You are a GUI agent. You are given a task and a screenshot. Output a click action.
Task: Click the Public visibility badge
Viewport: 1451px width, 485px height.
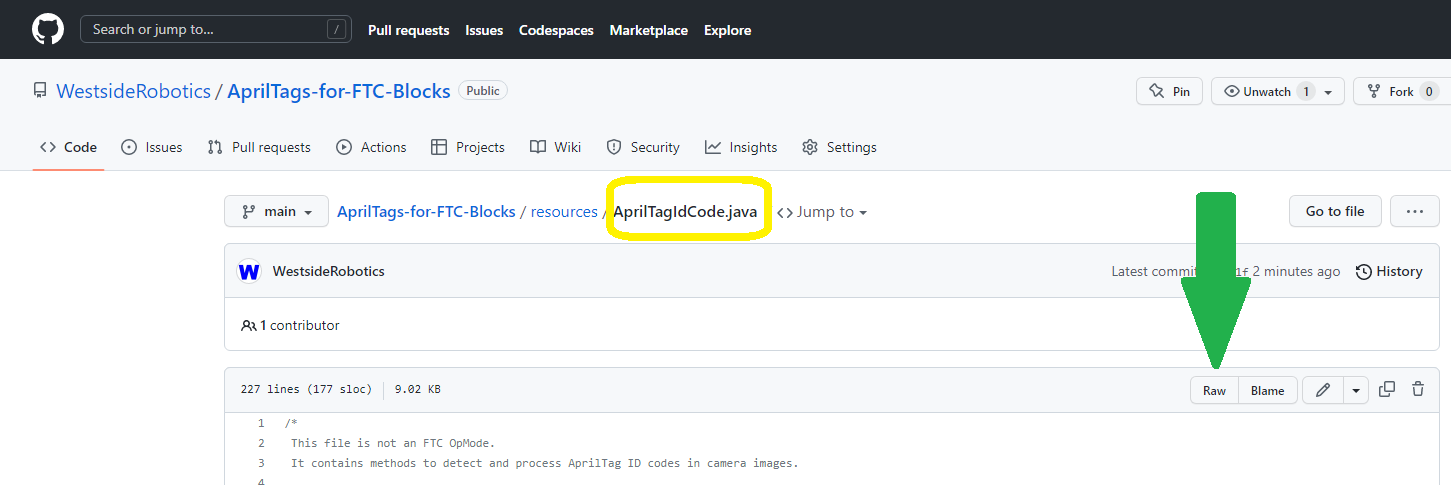tap(483, 91)
